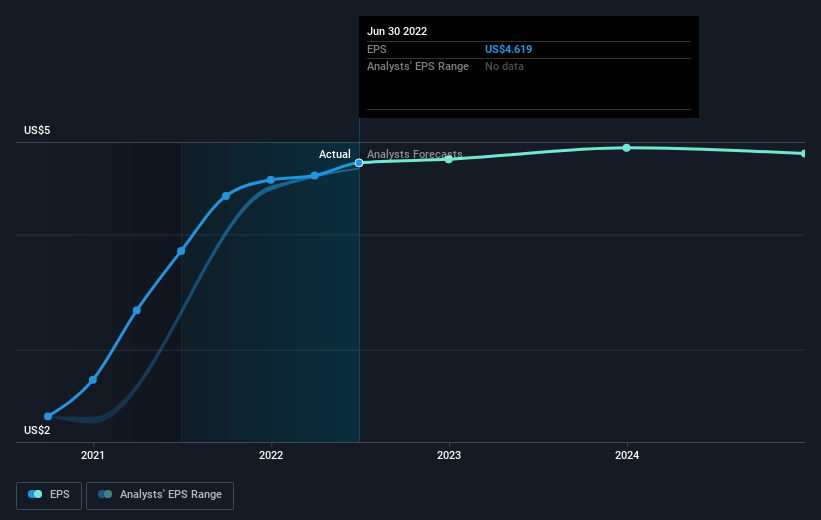Select the EPS data point above 2021

[93, 380]
